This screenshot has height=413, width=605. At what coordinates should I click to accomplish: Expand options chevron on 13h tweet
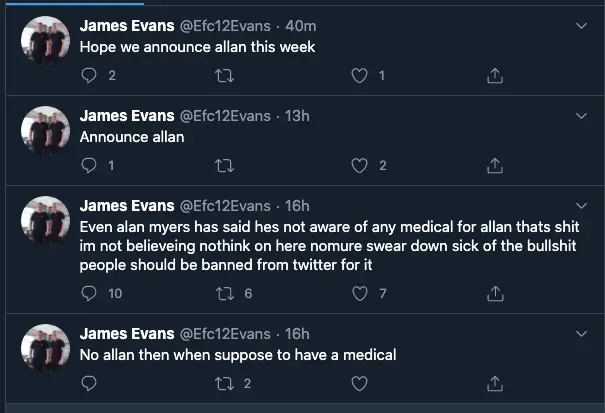tap(582, 117)
